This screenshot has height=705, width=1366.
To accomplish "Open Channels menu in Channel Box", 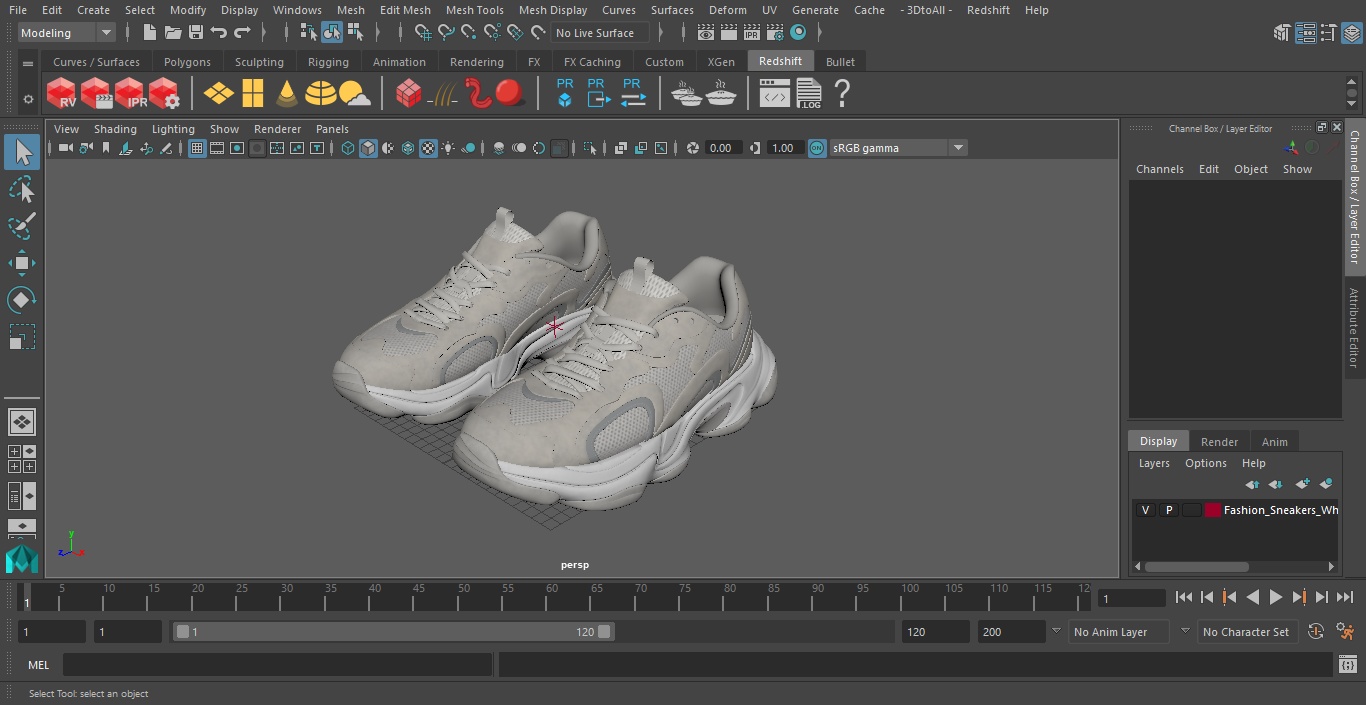I will tap(1159, 169).
